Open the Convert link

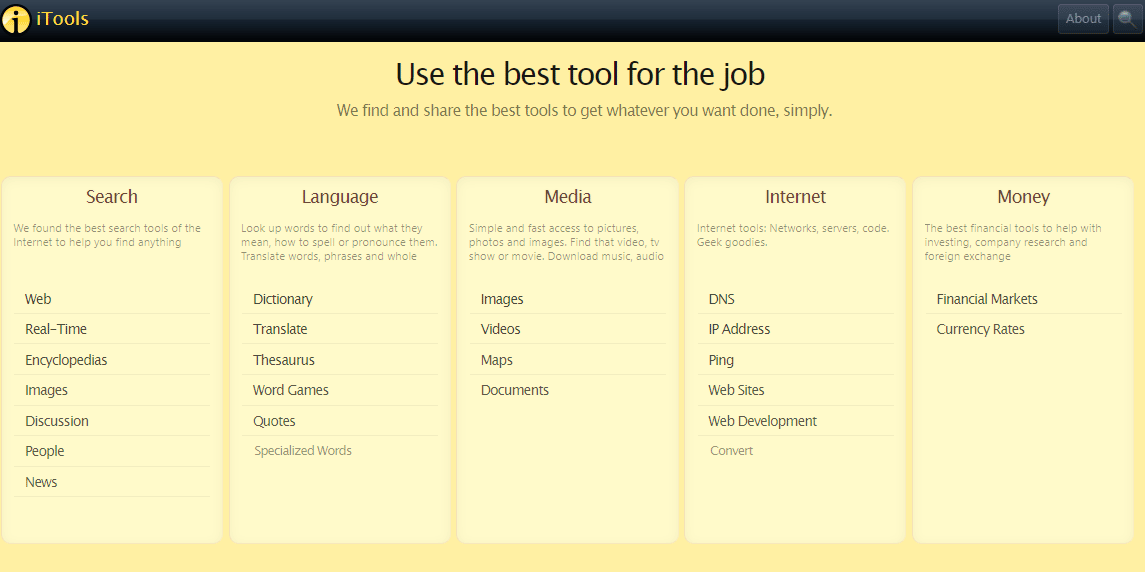[731, 451]
